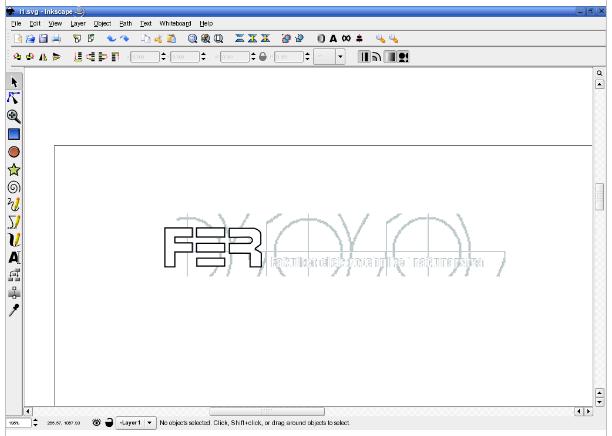
Task: Select the Connector tool
Action: tap(14, 275)
